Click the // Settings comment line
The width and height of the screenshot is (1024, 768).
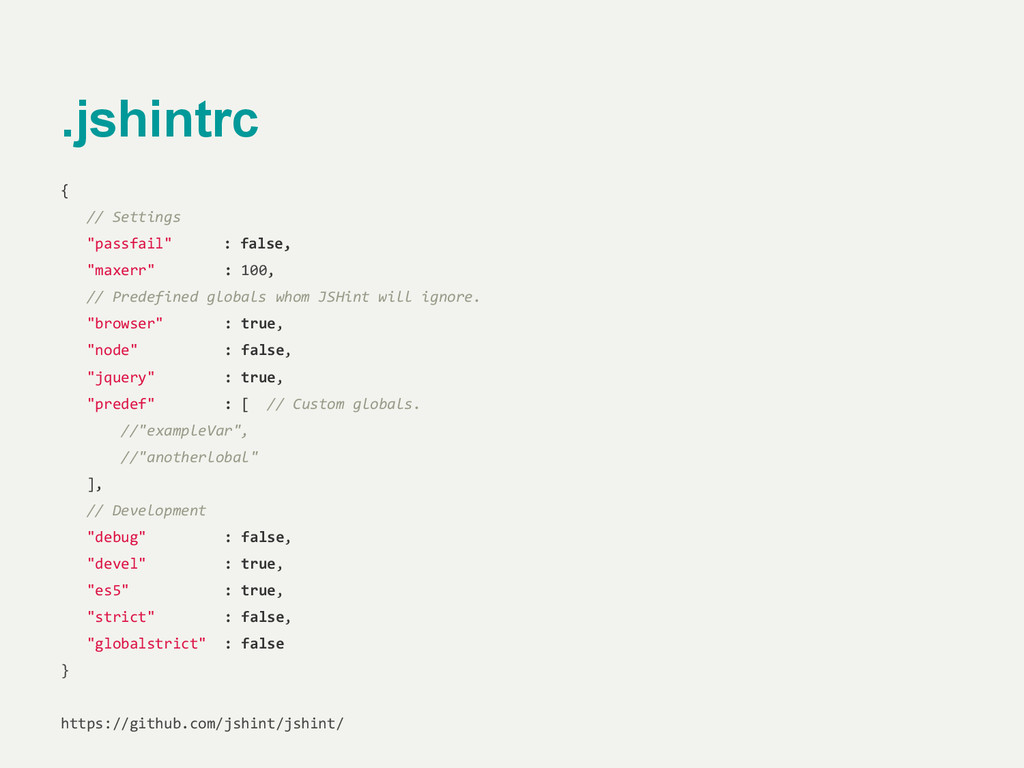[133, 217]
